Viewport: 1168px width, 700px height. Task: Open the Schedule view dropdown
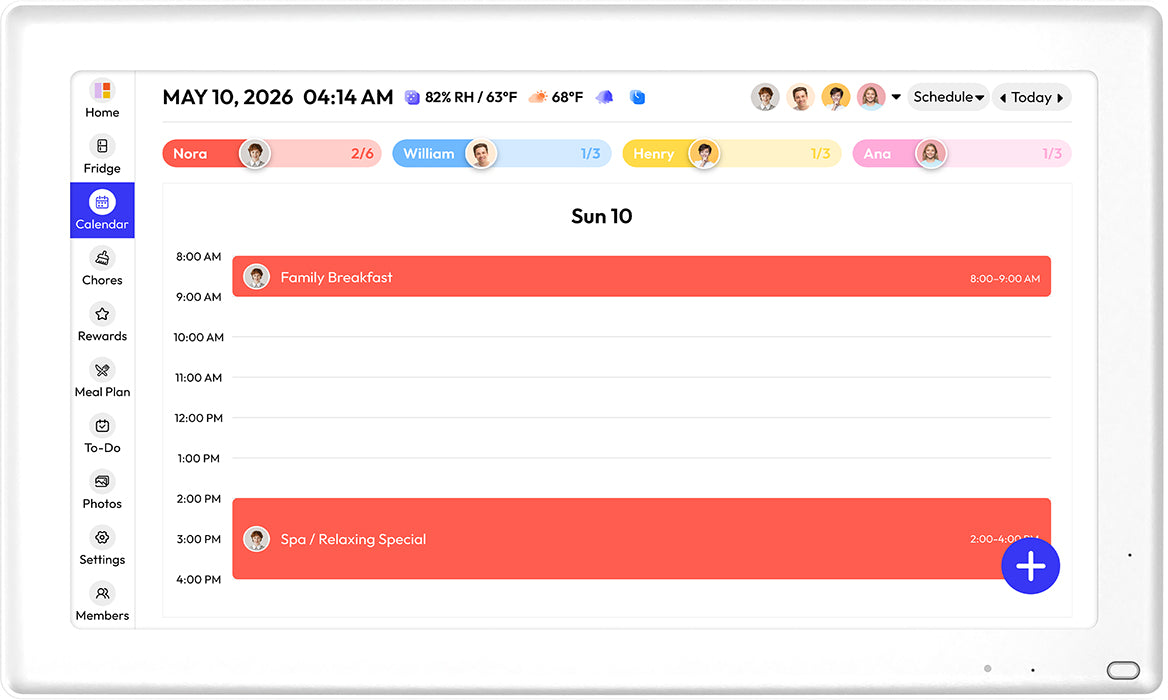pos(948,97)
